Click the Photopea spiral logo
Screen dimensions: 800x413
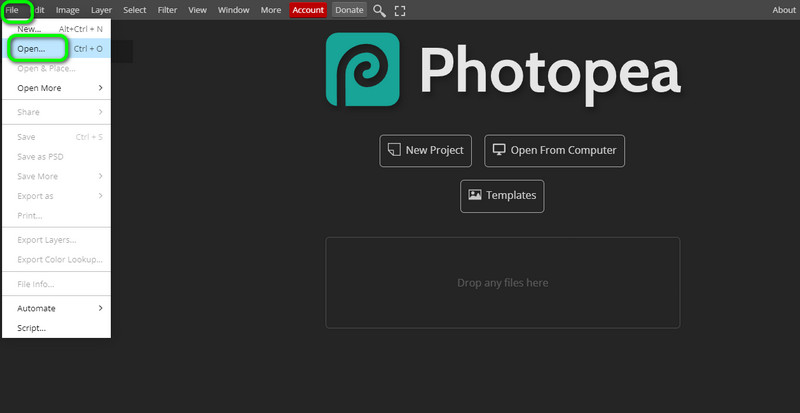[363, 71]
